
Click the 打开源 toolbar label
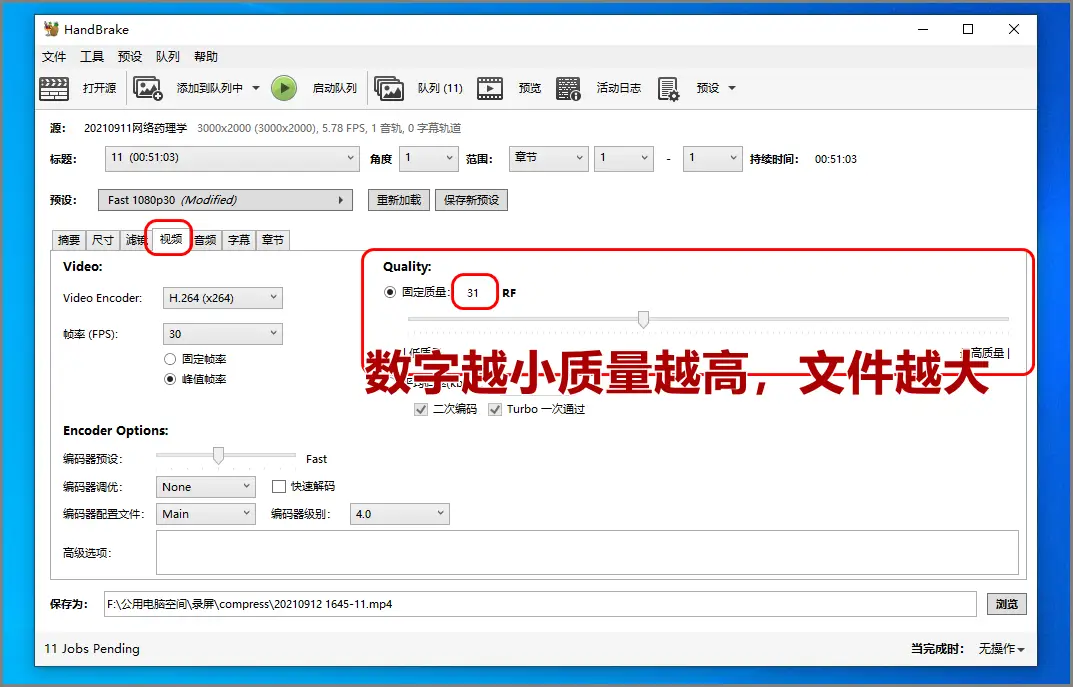point(99,88)
